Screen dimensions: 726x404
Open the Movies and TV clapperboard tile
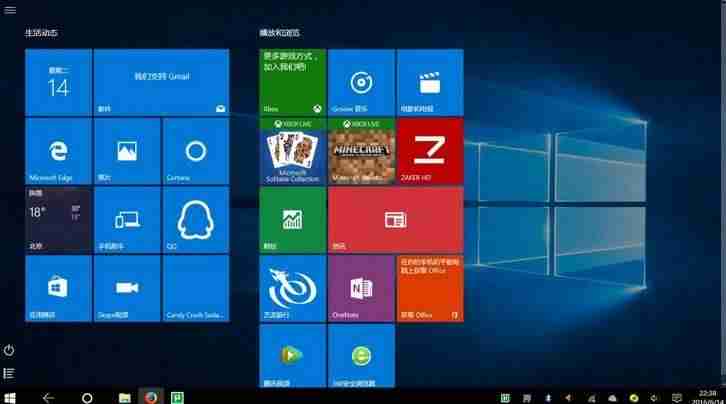tap(430, 82)
